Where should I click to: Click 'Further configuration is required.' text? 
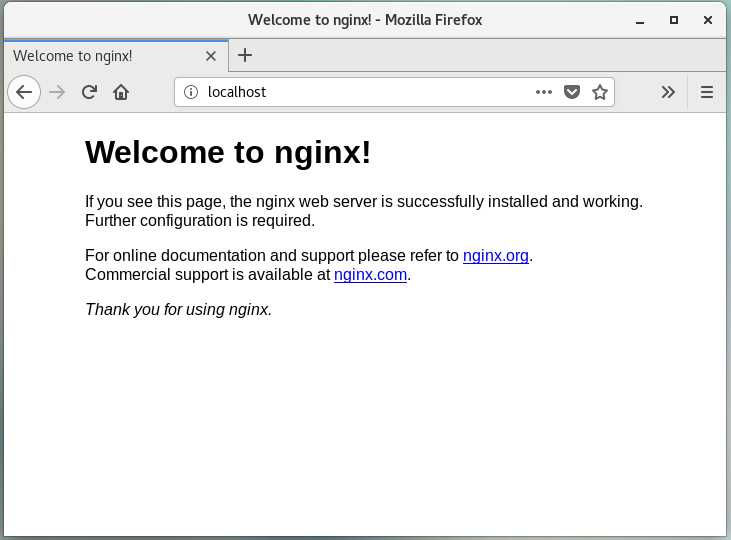pos(200,221)
